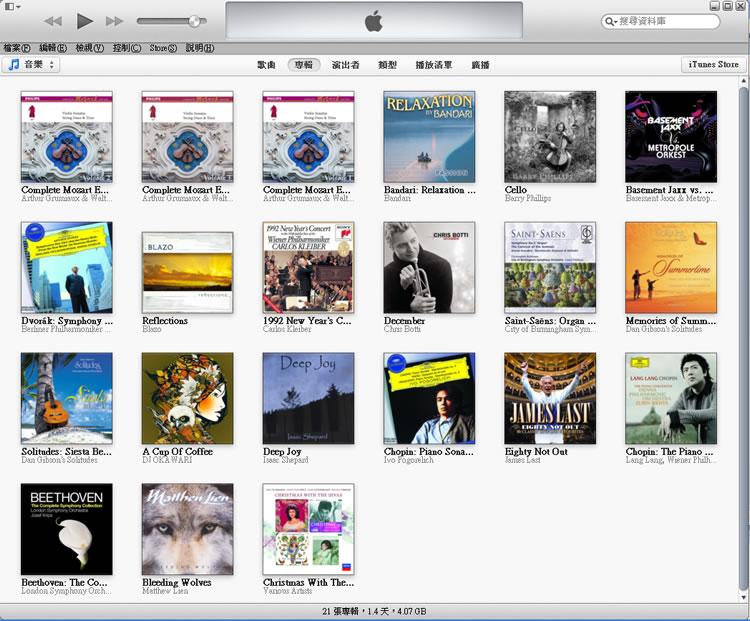Open A Cup Of Coffee album cover

coord(188,399)
